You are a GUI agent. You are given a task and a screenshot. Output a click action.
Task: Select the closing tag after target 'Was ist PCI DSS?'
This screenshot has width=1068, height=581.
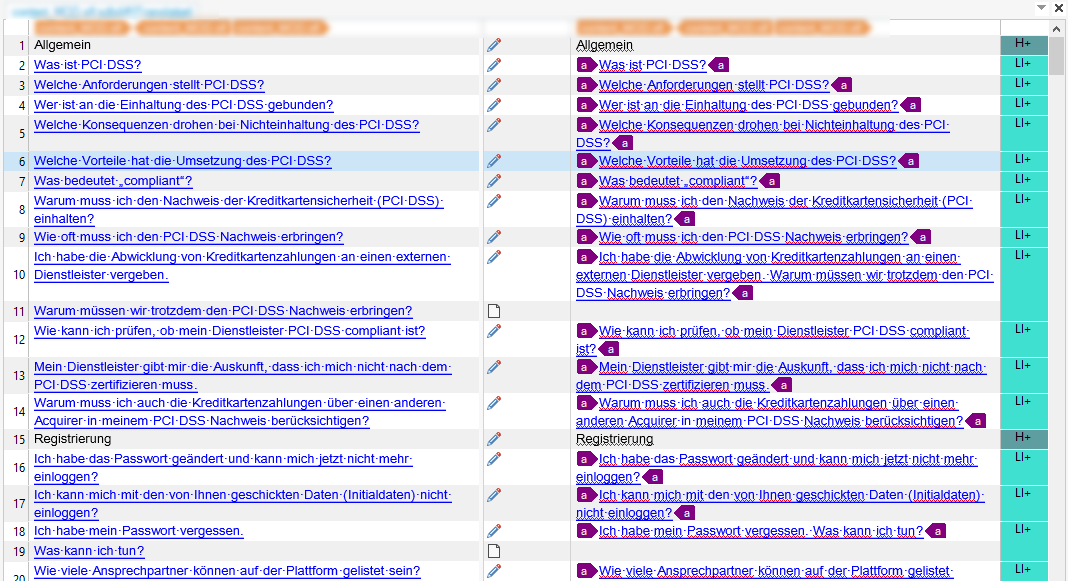coord(719,65)
